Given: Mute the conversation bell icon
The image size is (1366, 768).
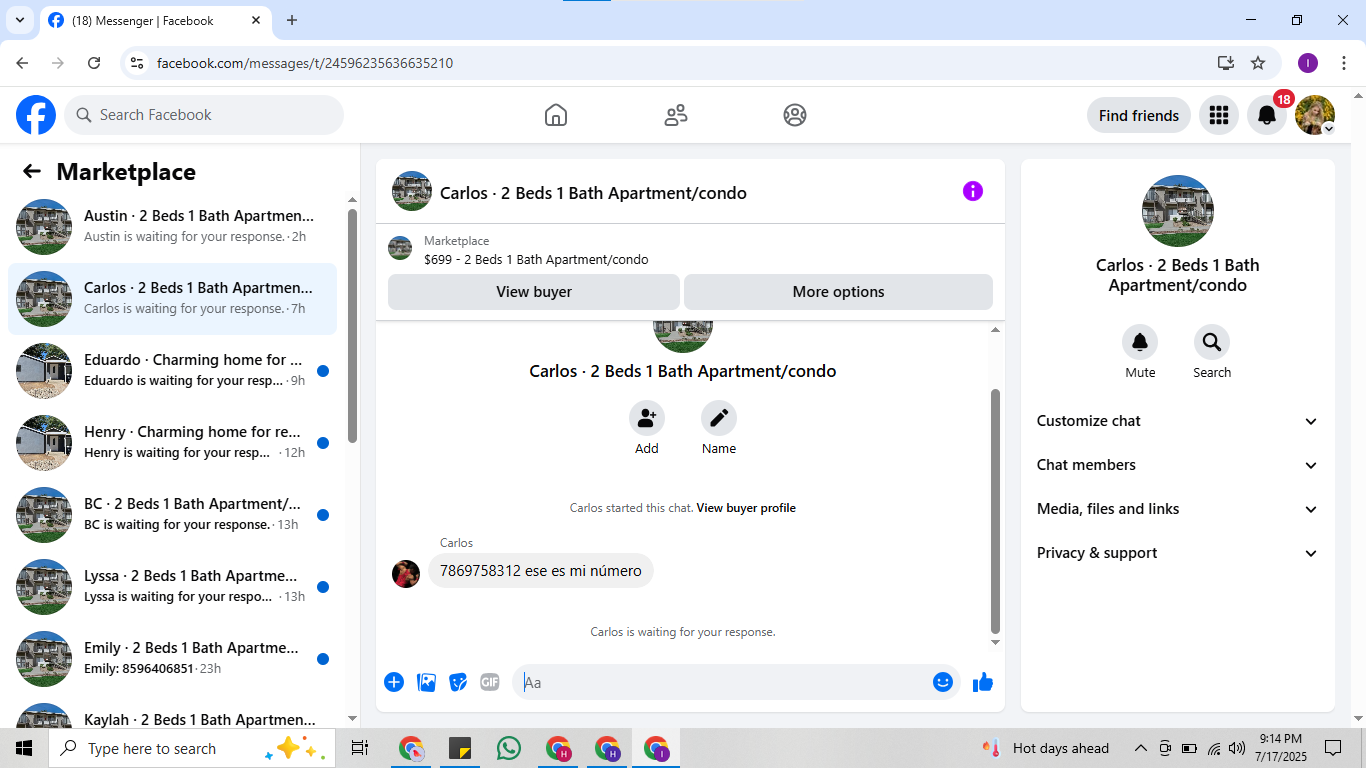Looking at the screenshot, I should point(1140,343).
